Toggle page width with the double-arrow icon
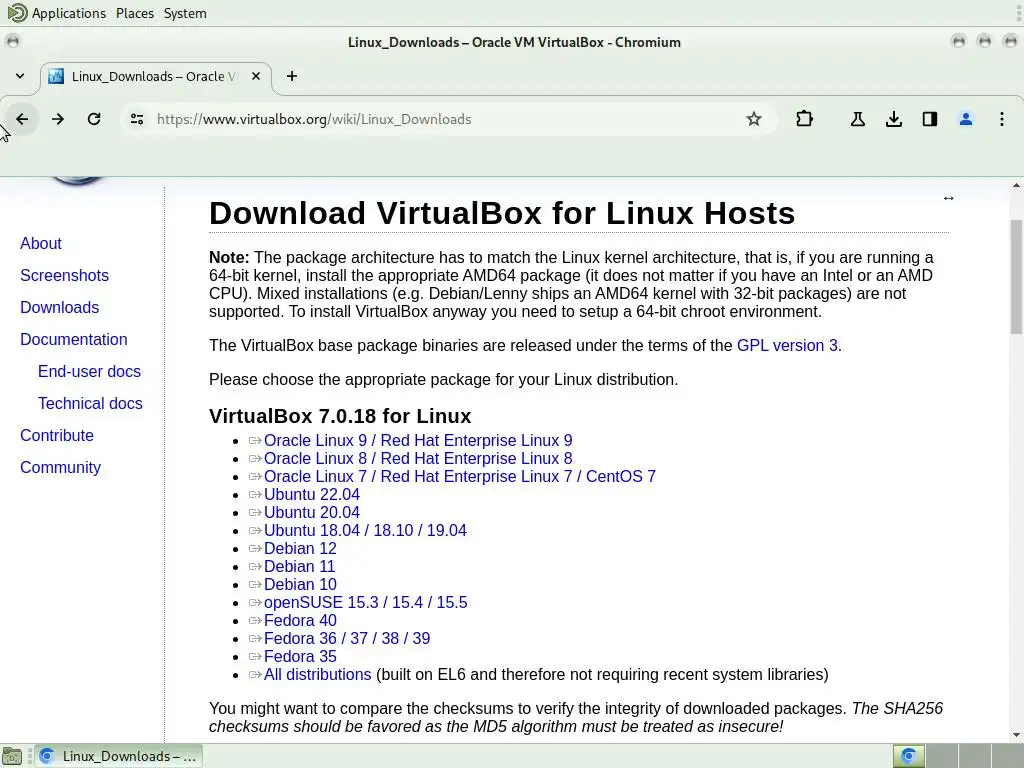Viewport: 1024px width, 768px height. [948, 198]
